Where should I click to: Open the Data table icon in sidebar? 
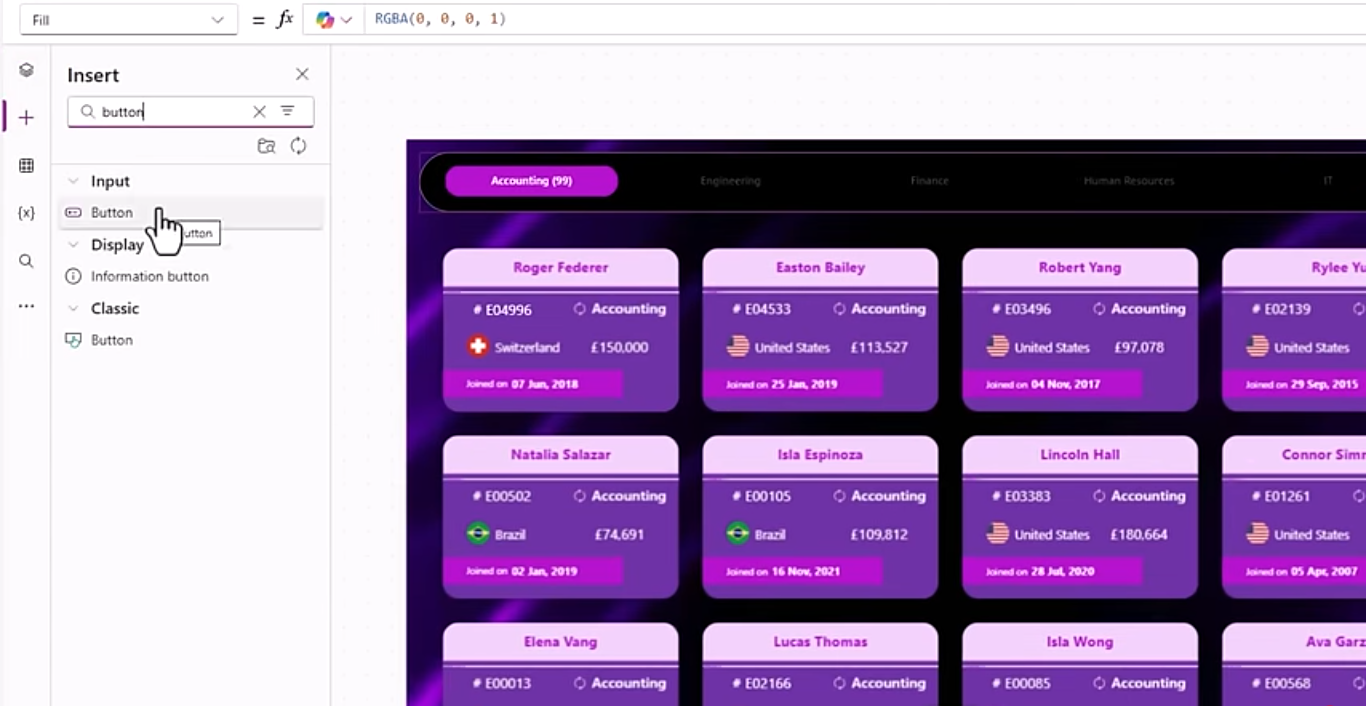(26, 166)
